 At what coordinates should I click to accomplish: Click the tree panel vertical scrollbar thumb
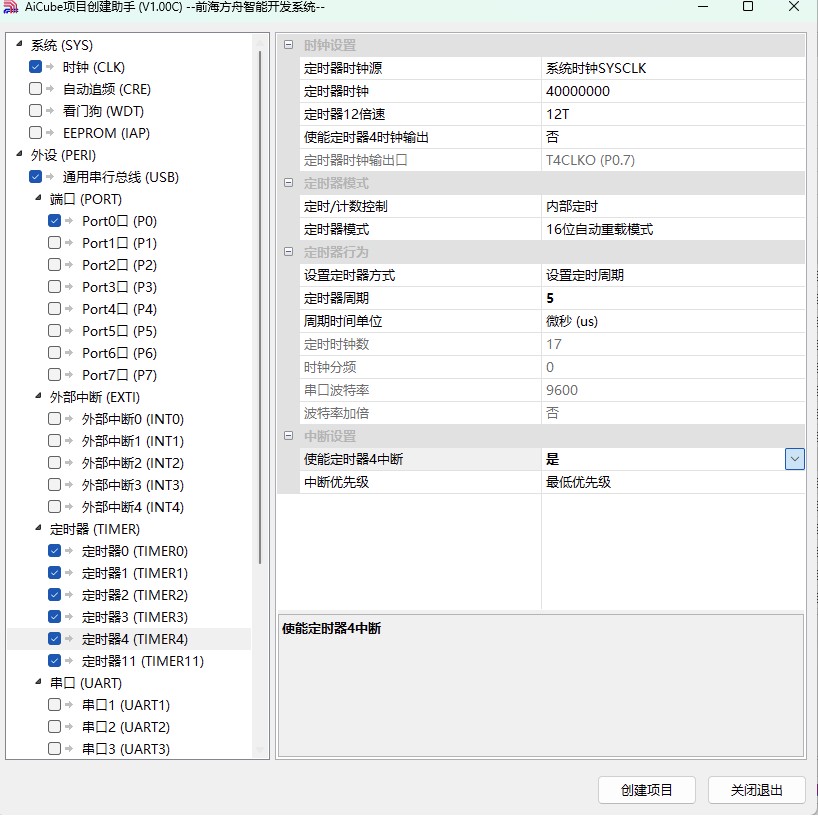pos(260,307)
